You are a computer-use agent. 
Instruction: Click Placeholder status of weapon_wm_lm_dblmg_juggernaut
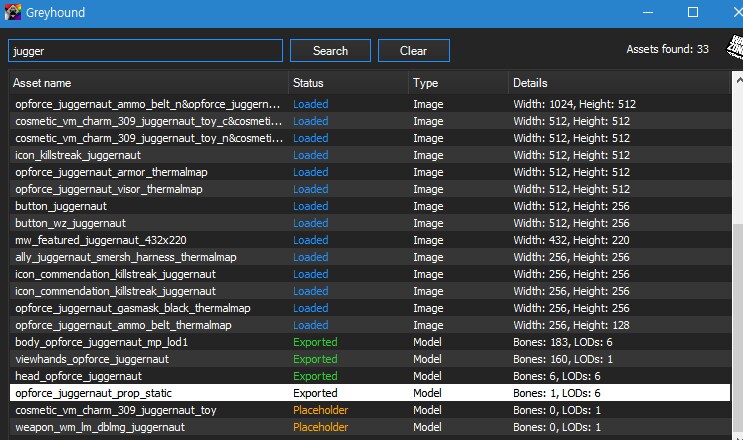point(320,427)
